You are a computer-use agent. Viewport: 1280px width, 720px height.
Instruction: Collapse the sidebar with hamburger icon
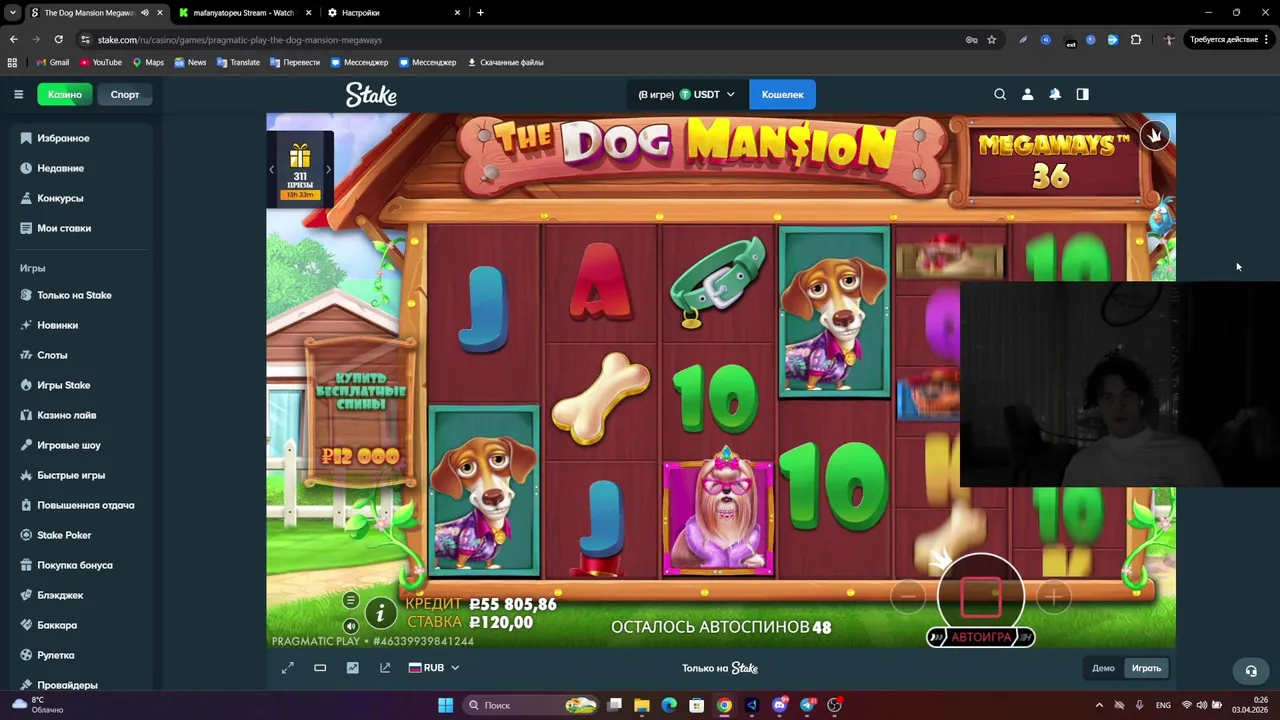(x=18, y=94)
